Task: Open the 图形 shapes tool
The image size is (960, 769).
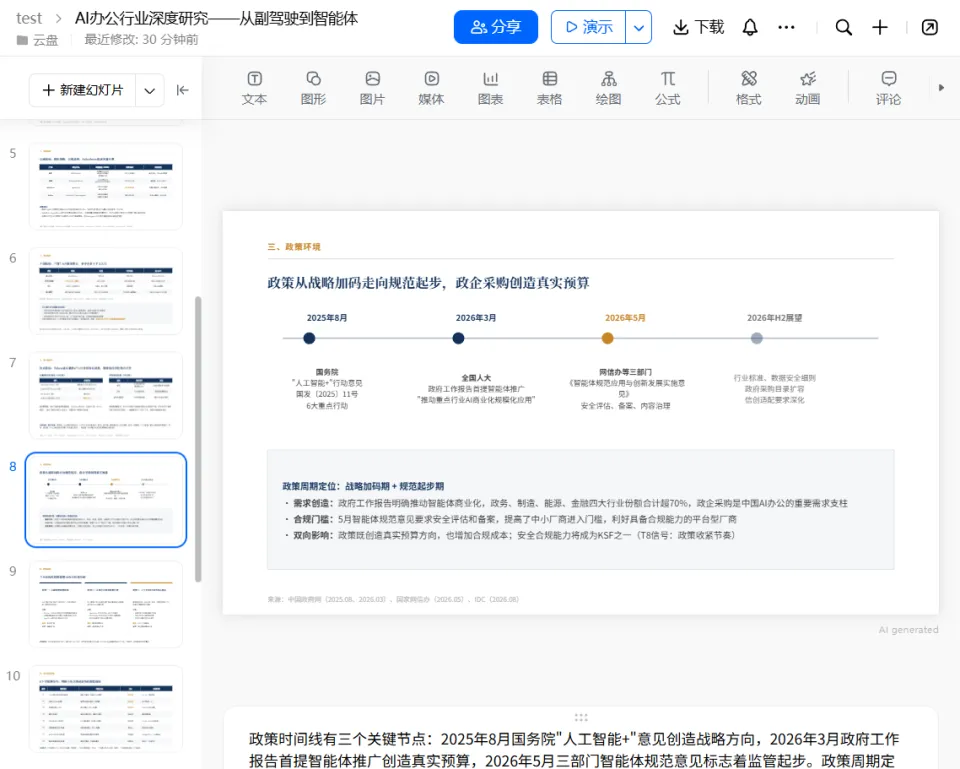Action: 313,89
